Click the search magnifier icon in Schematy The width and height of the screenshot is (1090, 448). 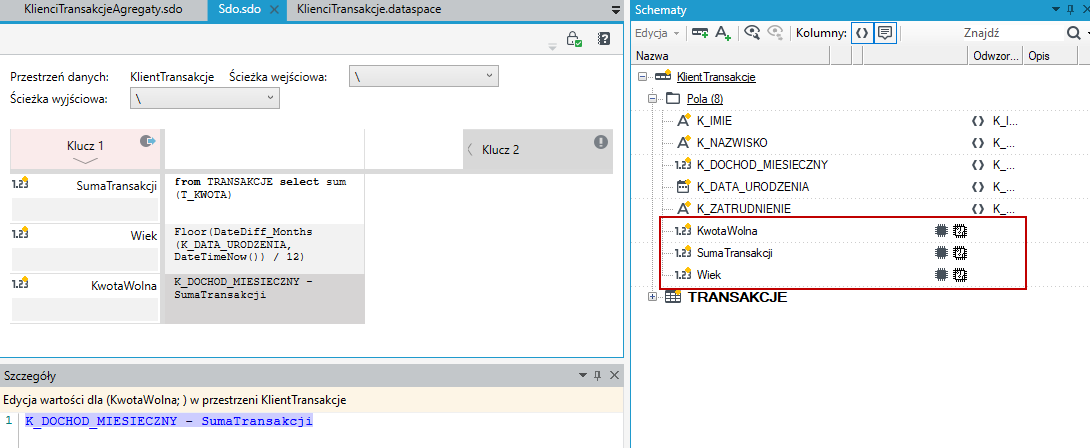(1073, 33)
